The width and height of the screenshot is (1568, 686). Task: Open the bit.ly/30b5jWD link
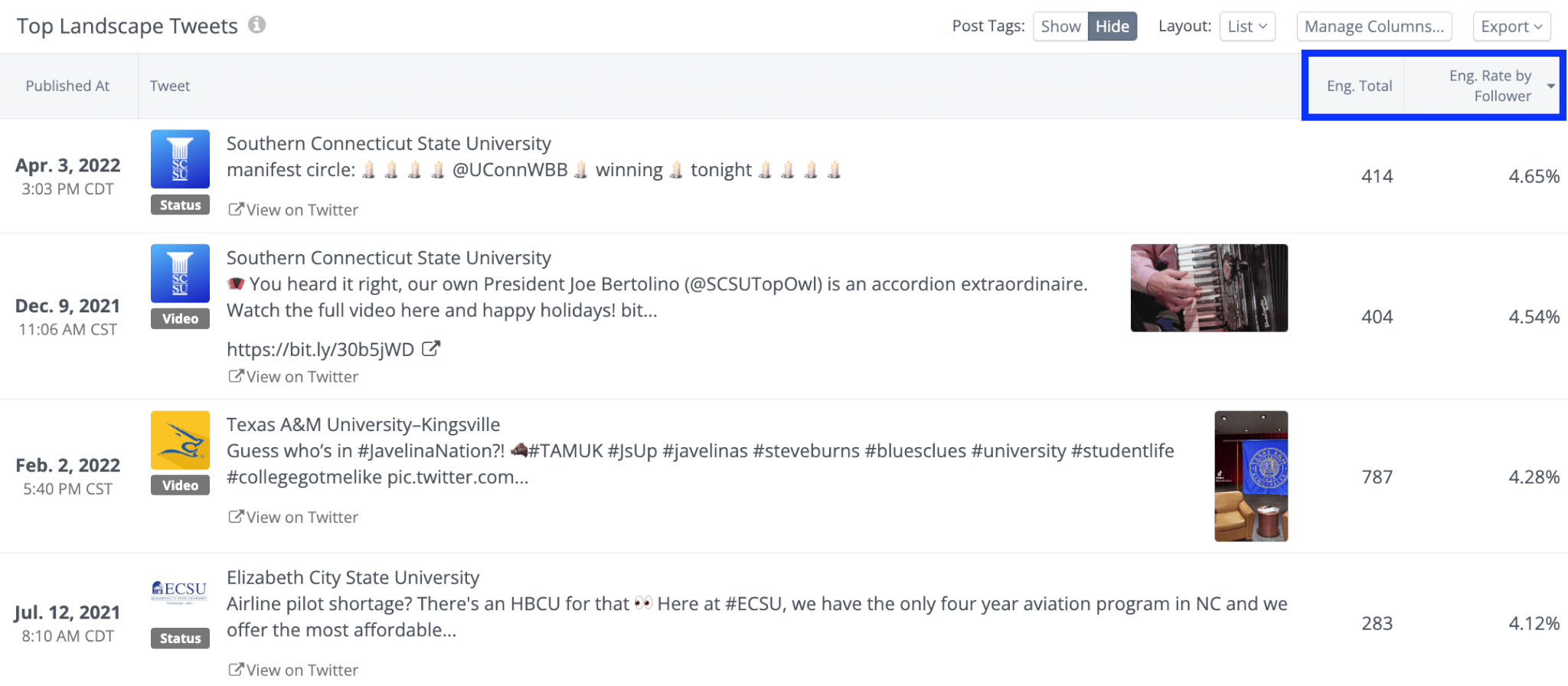(x=320, y=350)
